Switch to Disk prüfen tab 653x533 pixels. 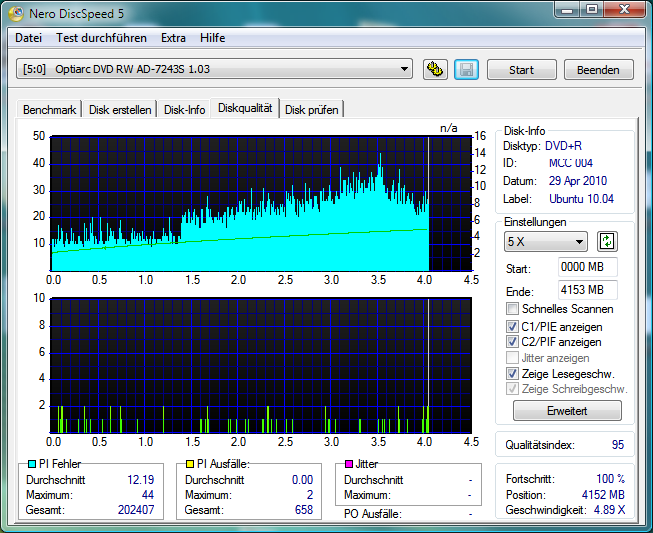[x=312, y=110]
